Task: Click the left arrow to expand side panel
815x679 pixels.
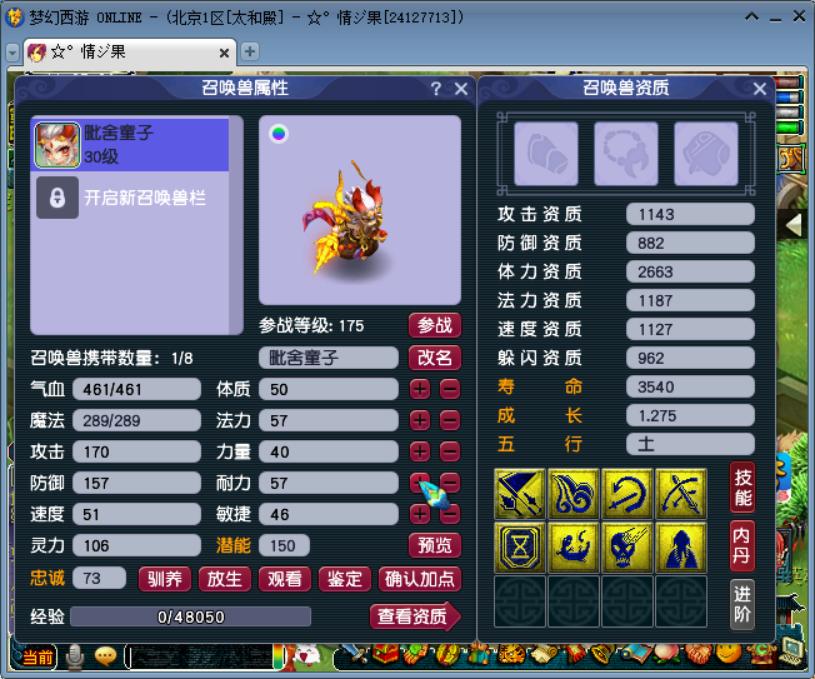Action: [x=793, y=225]
